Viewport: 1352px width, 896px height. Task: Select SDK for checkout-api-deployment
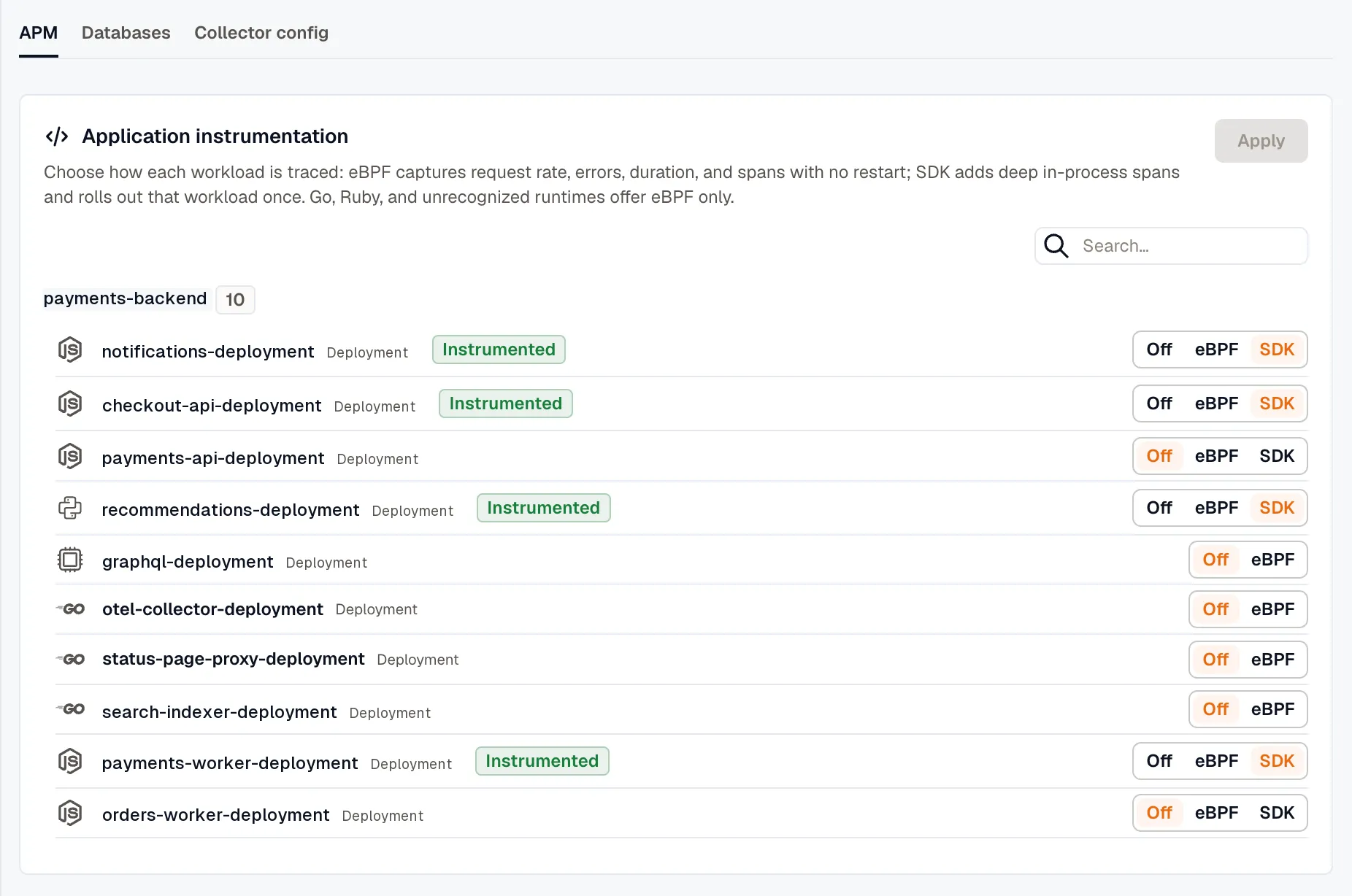[1277, 403]
